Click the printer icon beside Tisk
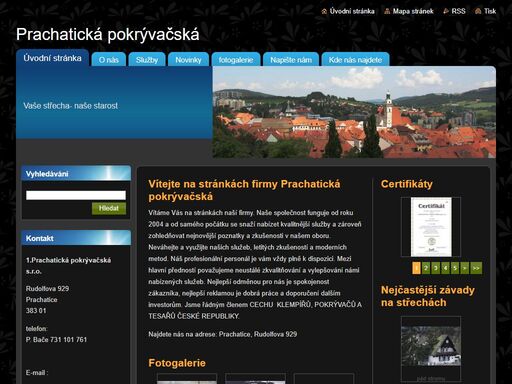 click(x=478, y=11)
